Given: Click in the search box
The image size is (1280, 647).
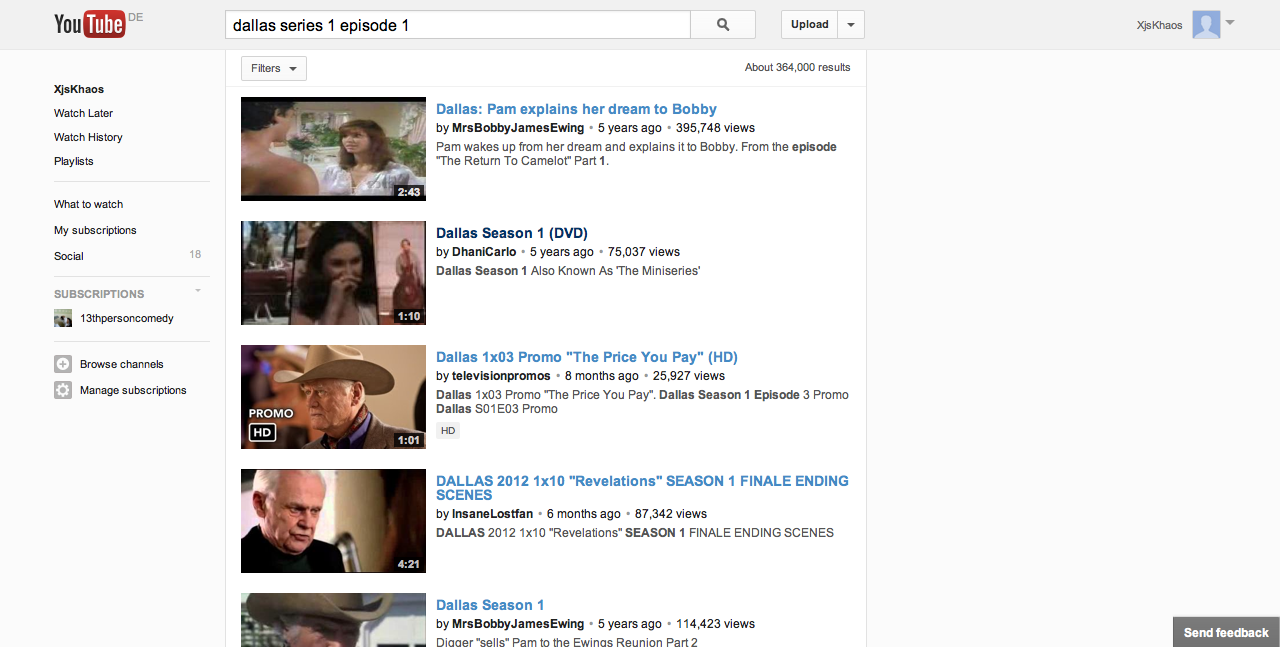Looking at the screenshot, I should (458, 25).
